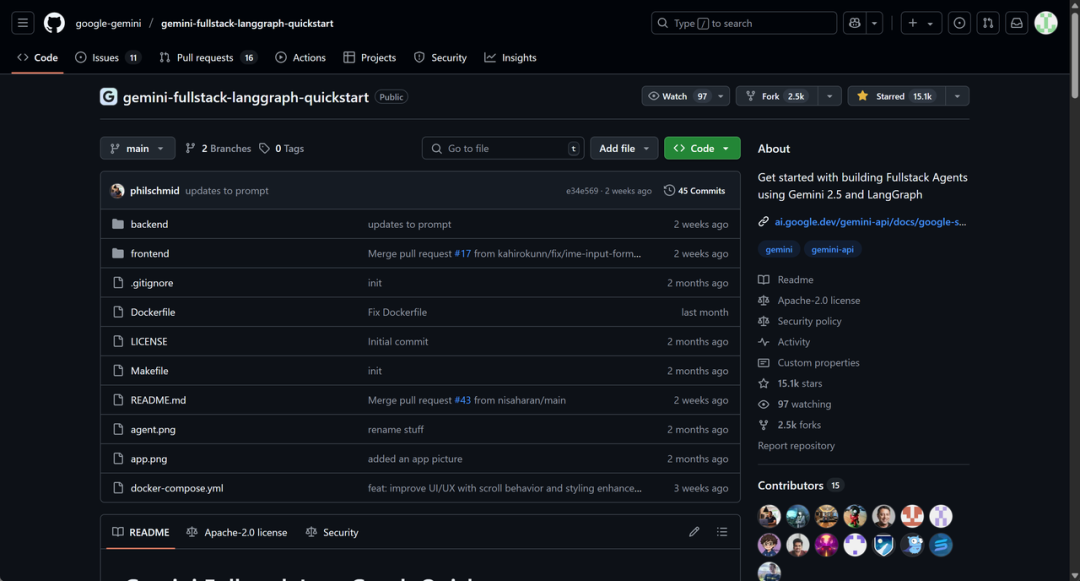Select the Apache-2.0 license tab
This screenshot has width=1080, height=581.
[x=237, y=532]
